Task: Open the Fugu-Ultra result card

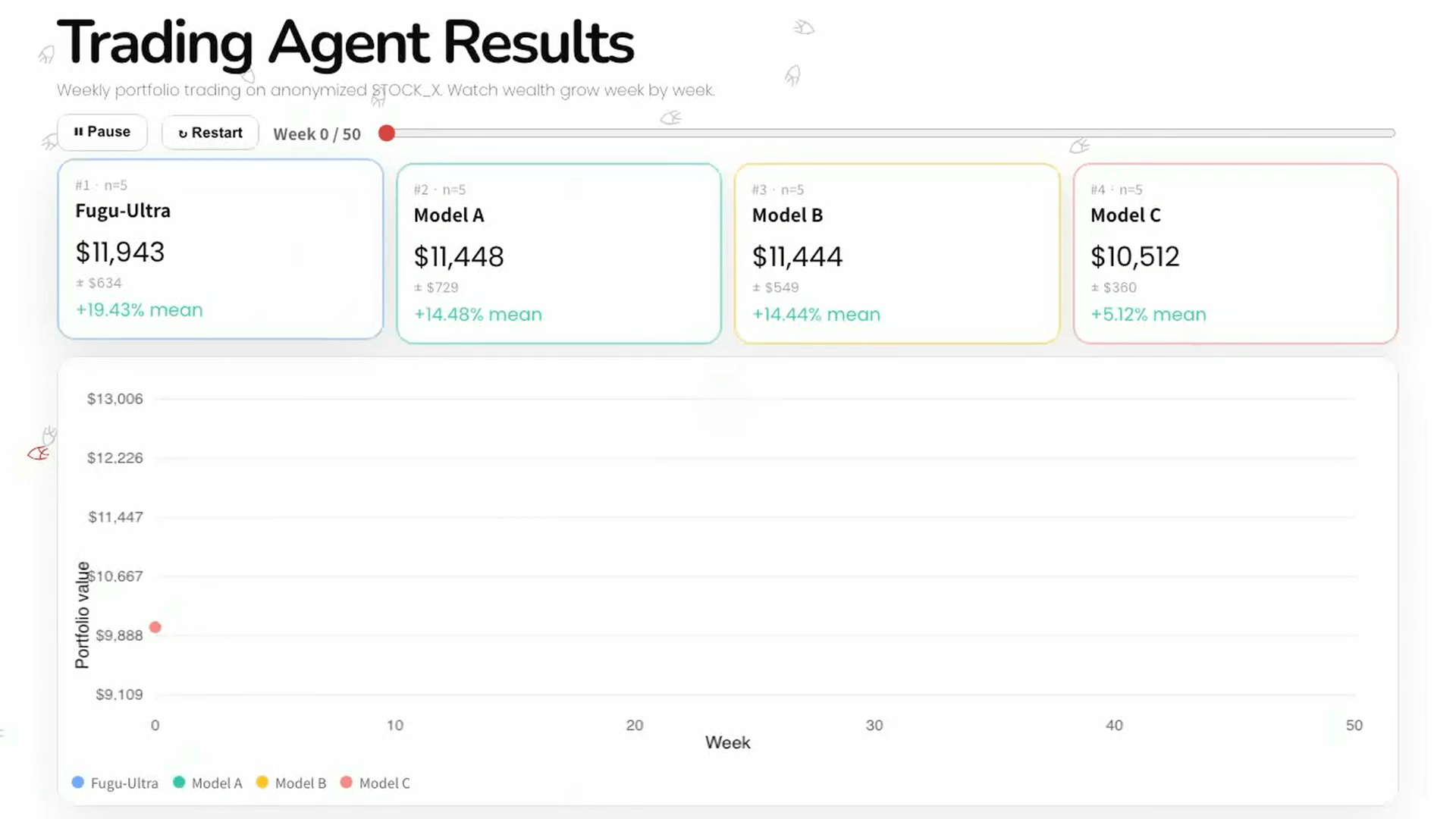Action: coord(221,249)
